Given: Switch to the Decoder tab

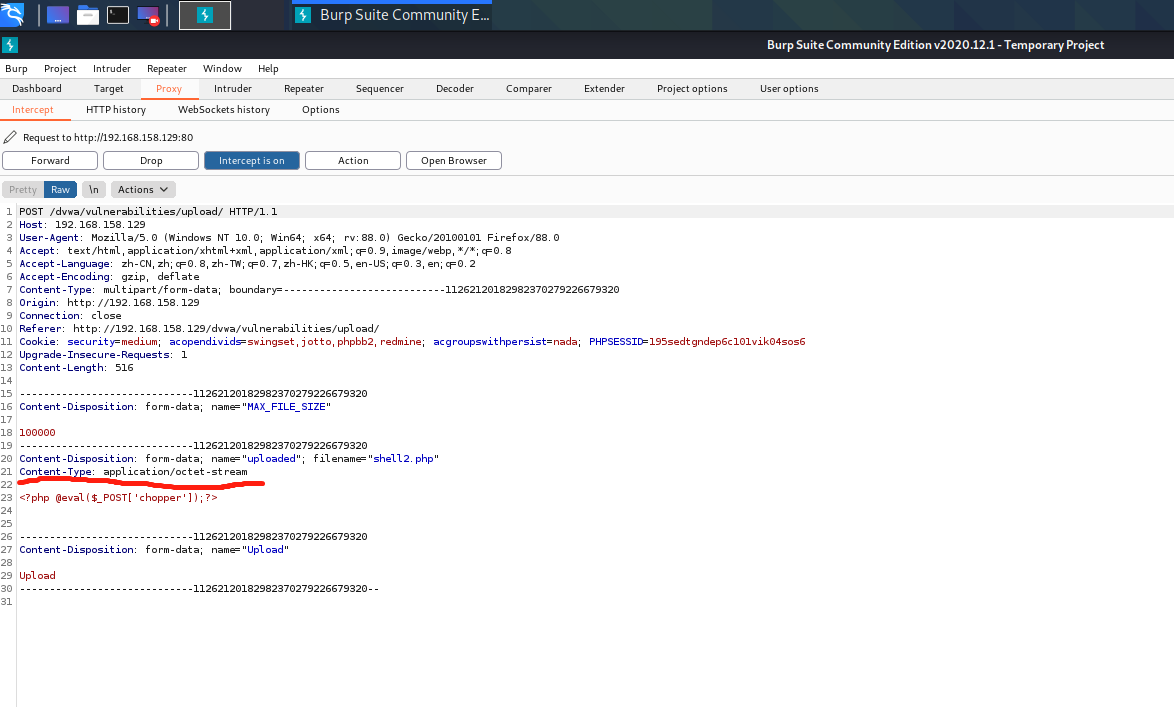Looking at the screenshot, I should (455, 88).
